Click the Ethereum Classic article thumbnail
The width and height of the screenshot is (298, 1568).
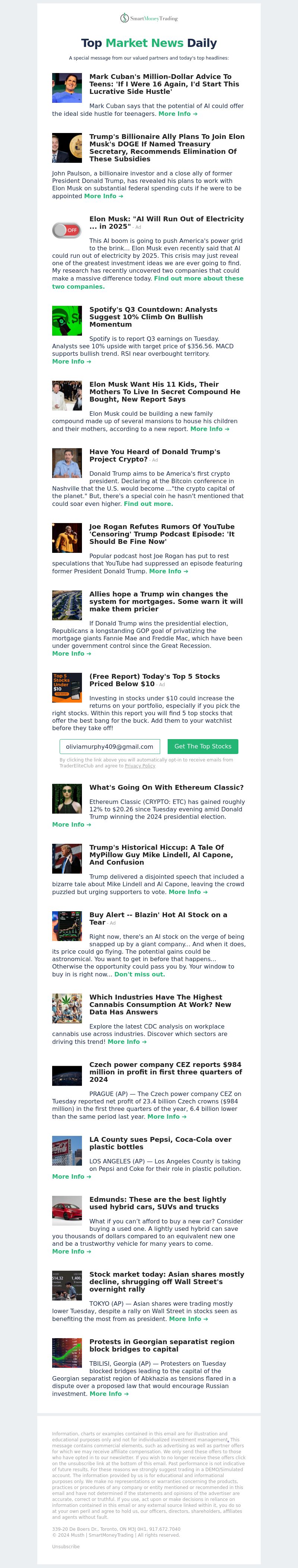coord(67,799)
